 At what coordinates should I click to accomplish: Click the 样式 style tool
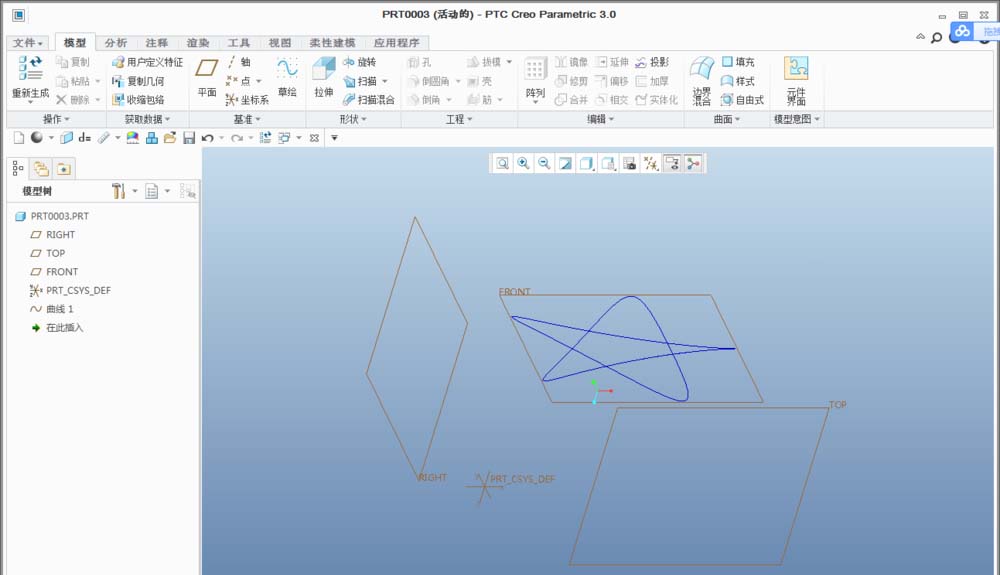[x=738, y=81]
